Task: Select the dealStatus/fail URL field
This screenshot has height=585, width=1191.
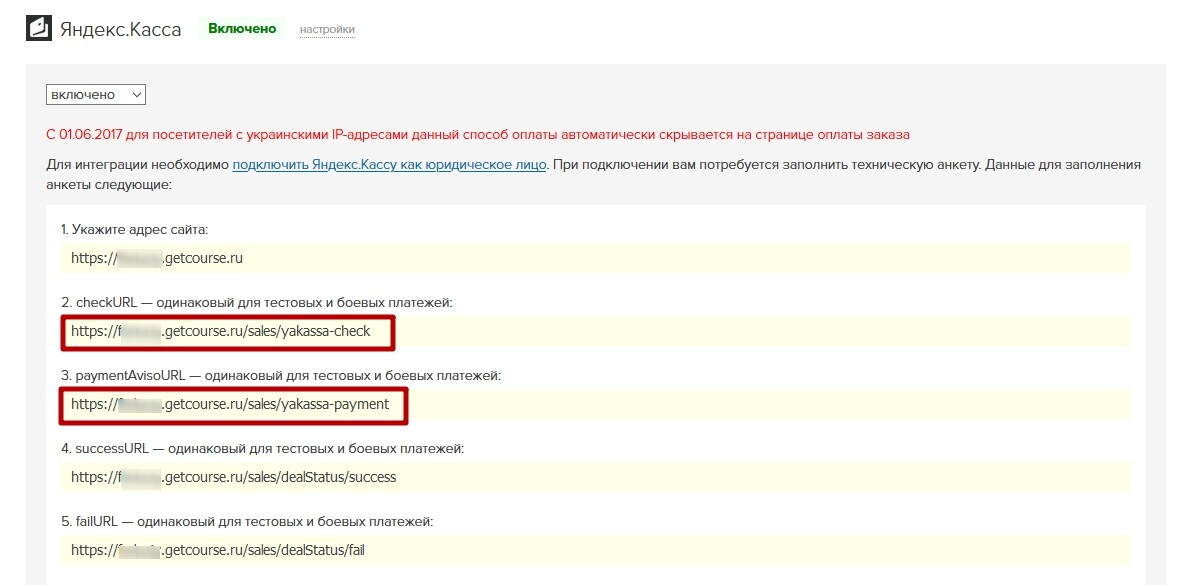Action: pos(596,550)
